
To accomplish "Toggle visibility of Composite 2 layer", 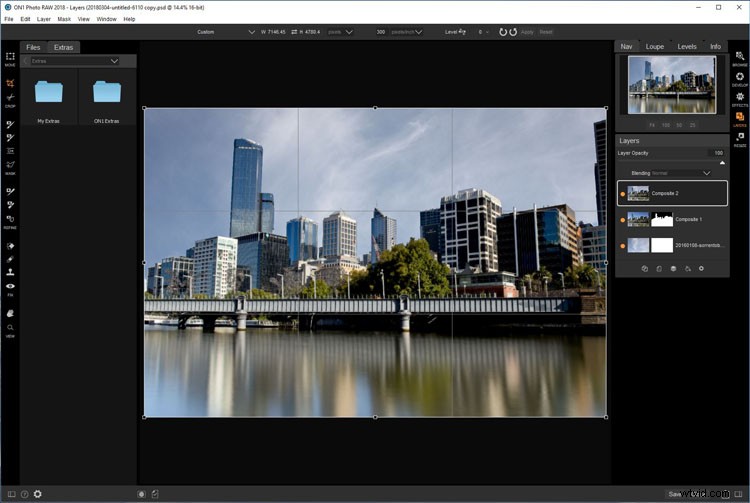I will coord(622,194).
